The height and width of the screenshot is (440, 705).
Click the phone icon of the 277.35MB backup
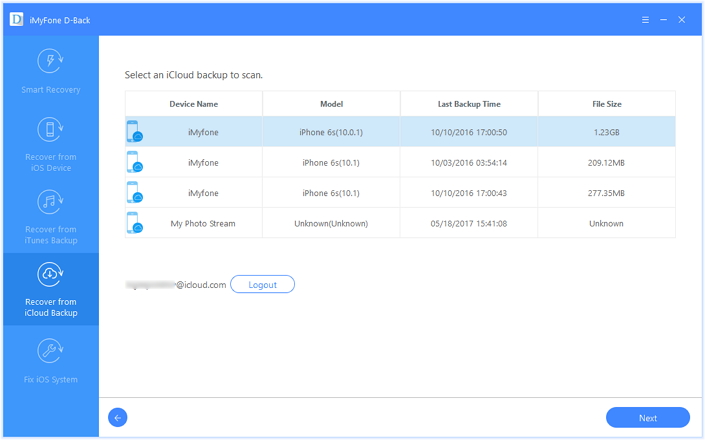coord(134,192)
